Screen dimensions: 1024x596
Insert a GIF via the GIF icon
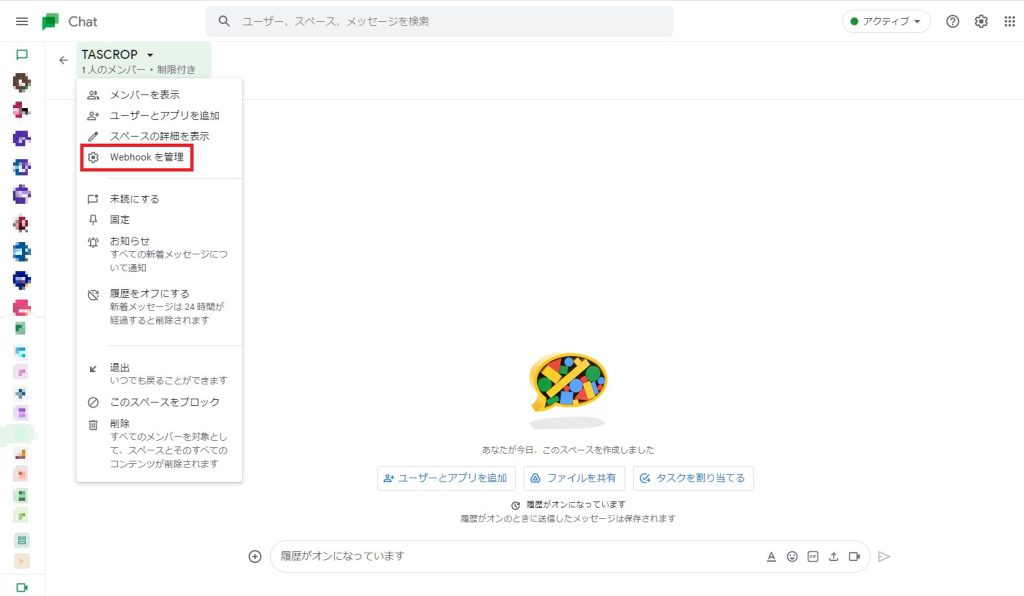pos(812,557)
